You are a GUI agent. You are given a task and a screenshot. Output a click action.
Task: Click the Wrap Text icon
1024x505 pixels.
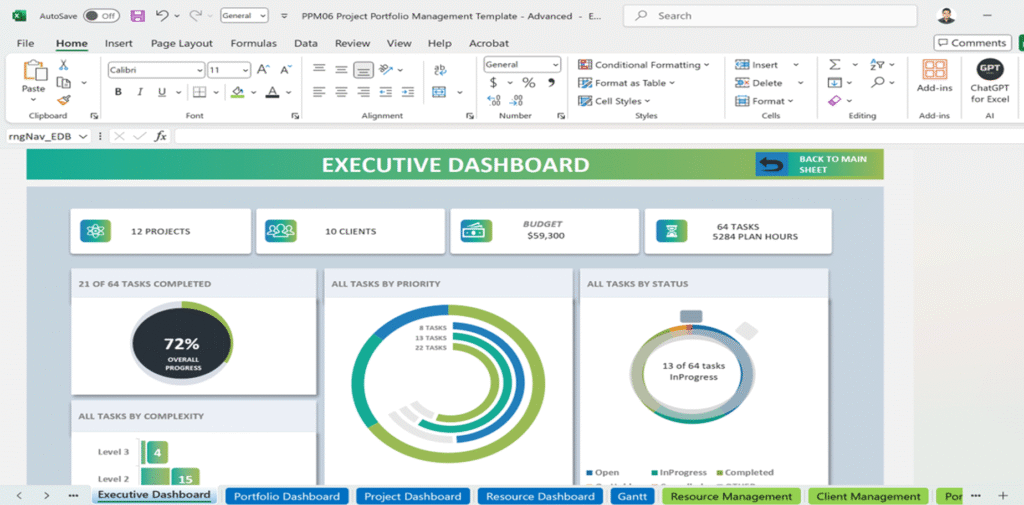pyautogui.click(x=439, y=69)
